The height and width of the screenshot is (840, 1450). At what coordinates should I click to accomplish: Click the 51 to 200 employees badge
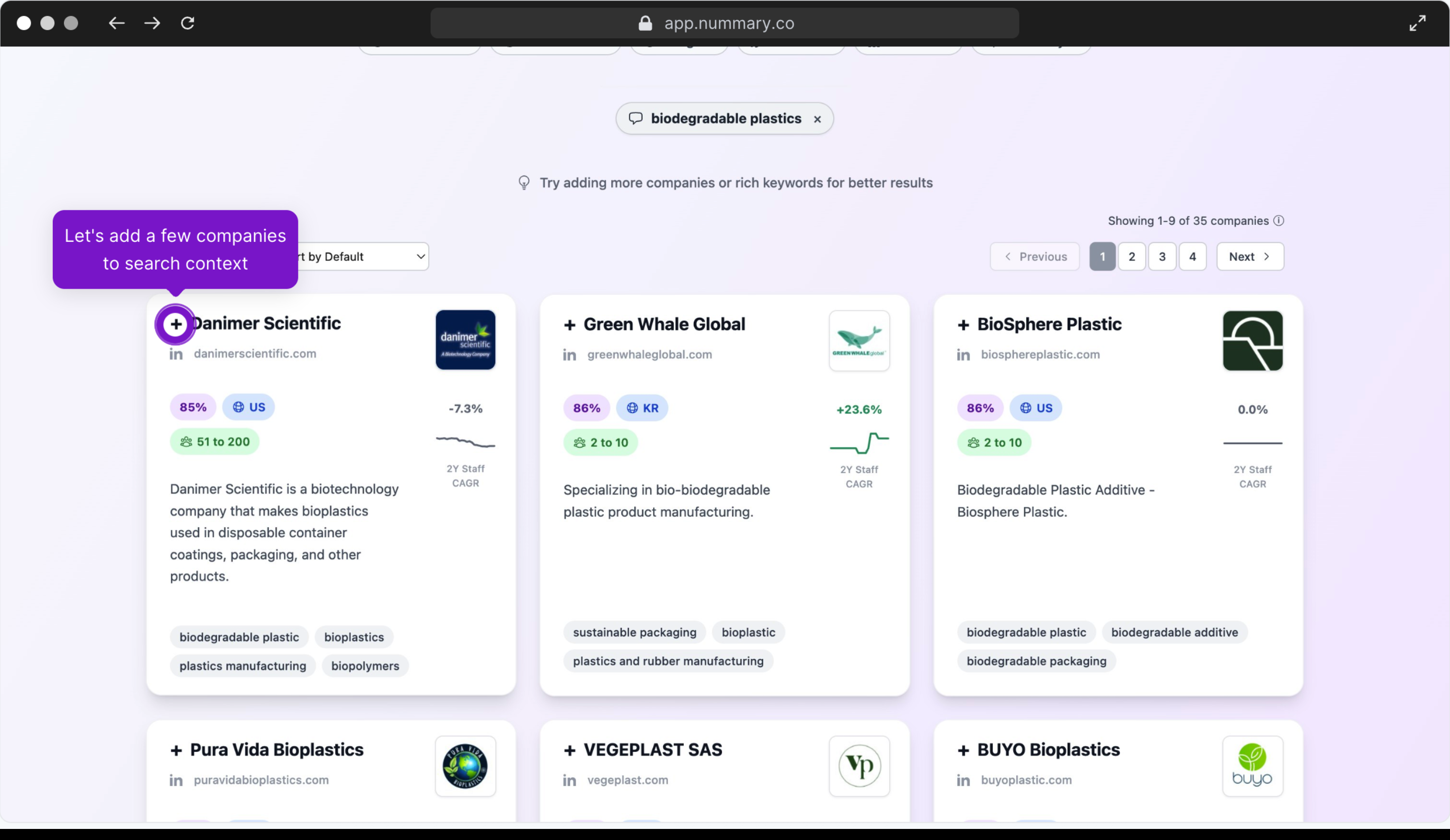point(215,442)
